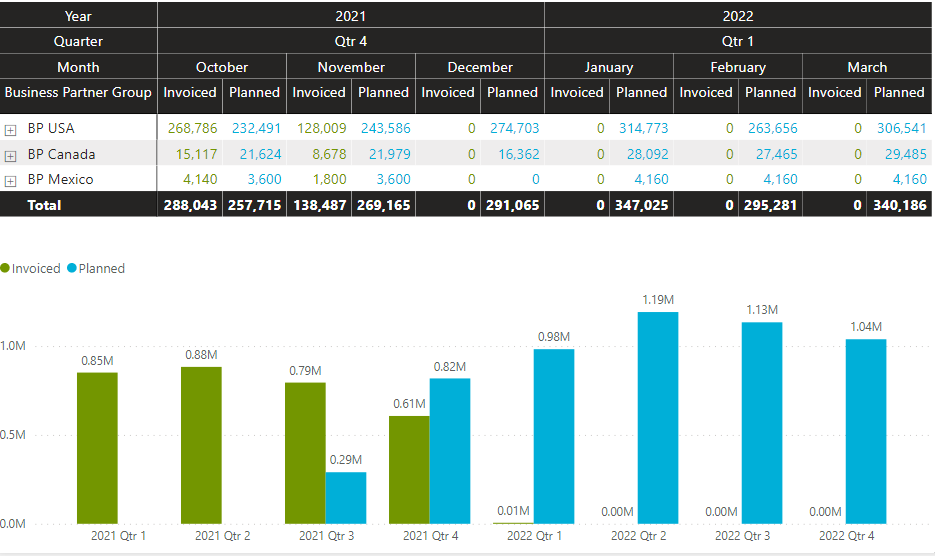The height and width of the screenshot is (556, 935).
Task: Click the November month header
Action: 351,67
